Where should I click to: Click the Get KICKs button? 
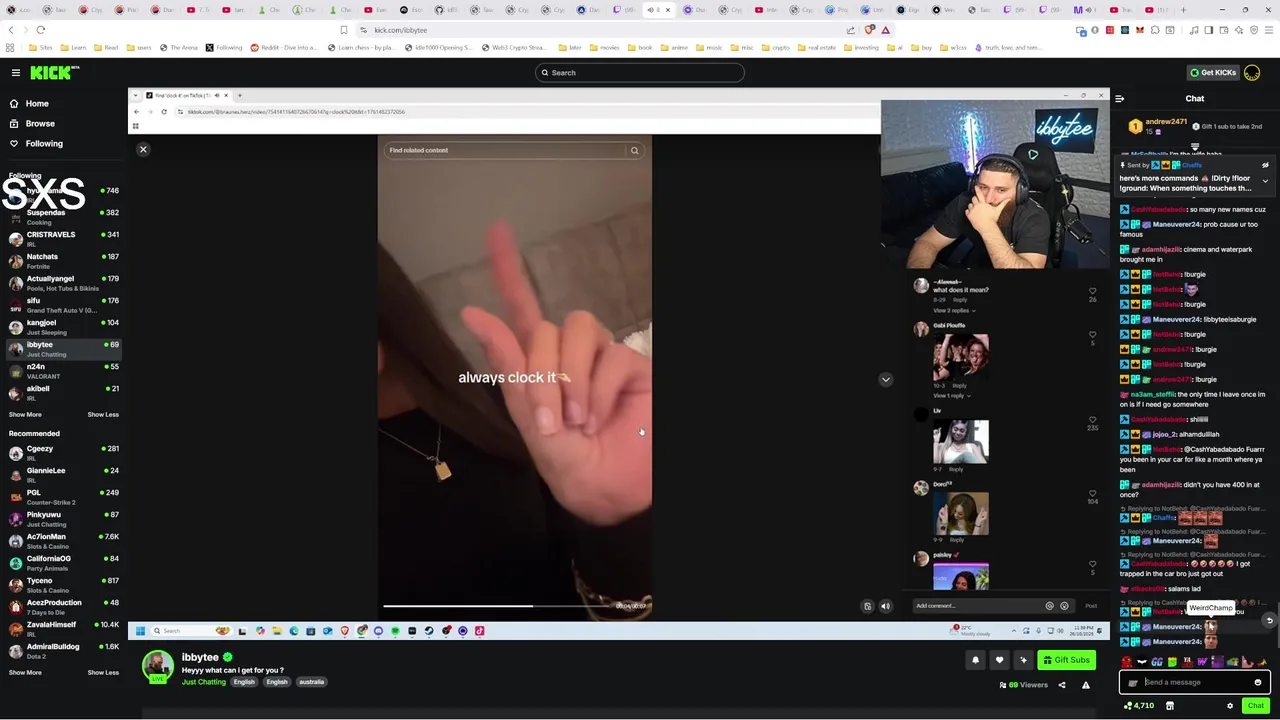click(x=1213, y=72)
